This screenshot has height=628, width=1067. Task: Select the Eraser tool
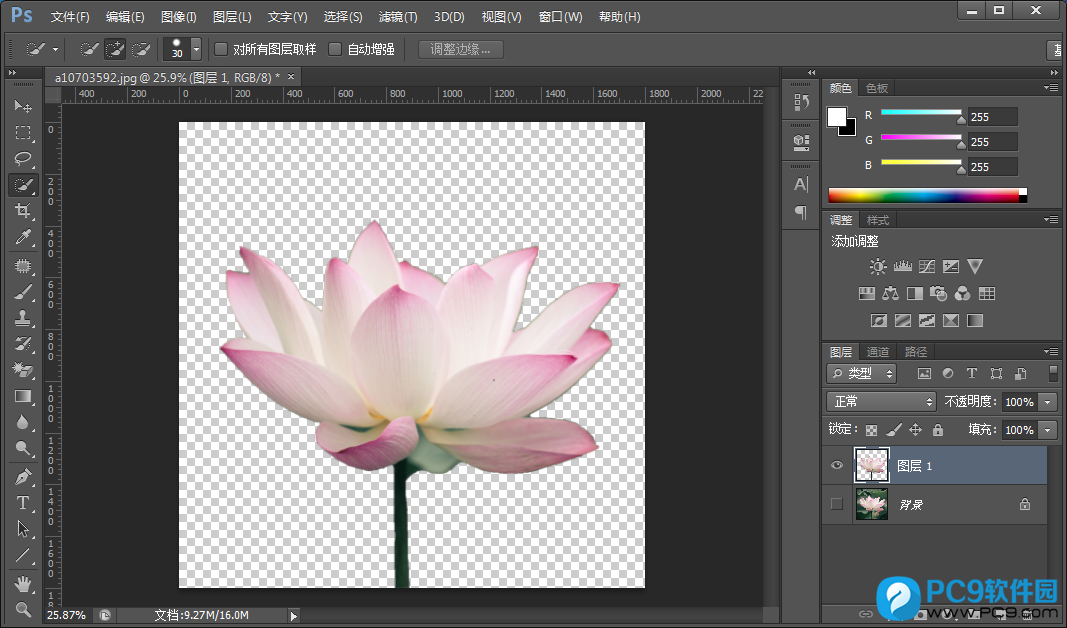(23, 369)
